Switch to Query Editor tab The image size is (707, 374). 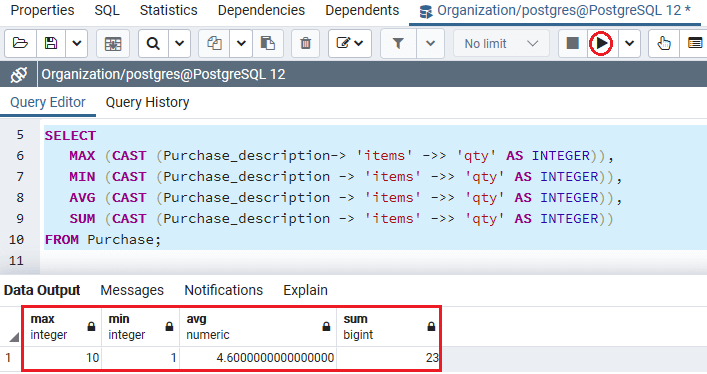[x=48, y=102]
